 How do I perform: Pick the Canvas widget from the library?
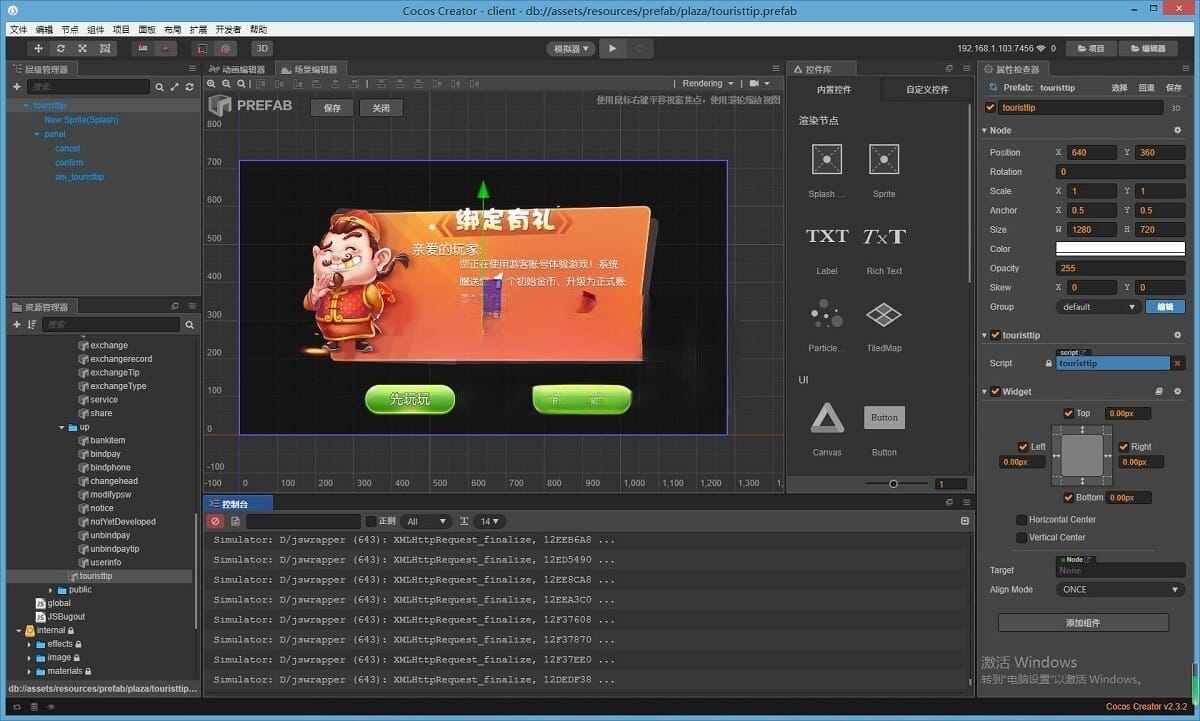click(826, 418)
